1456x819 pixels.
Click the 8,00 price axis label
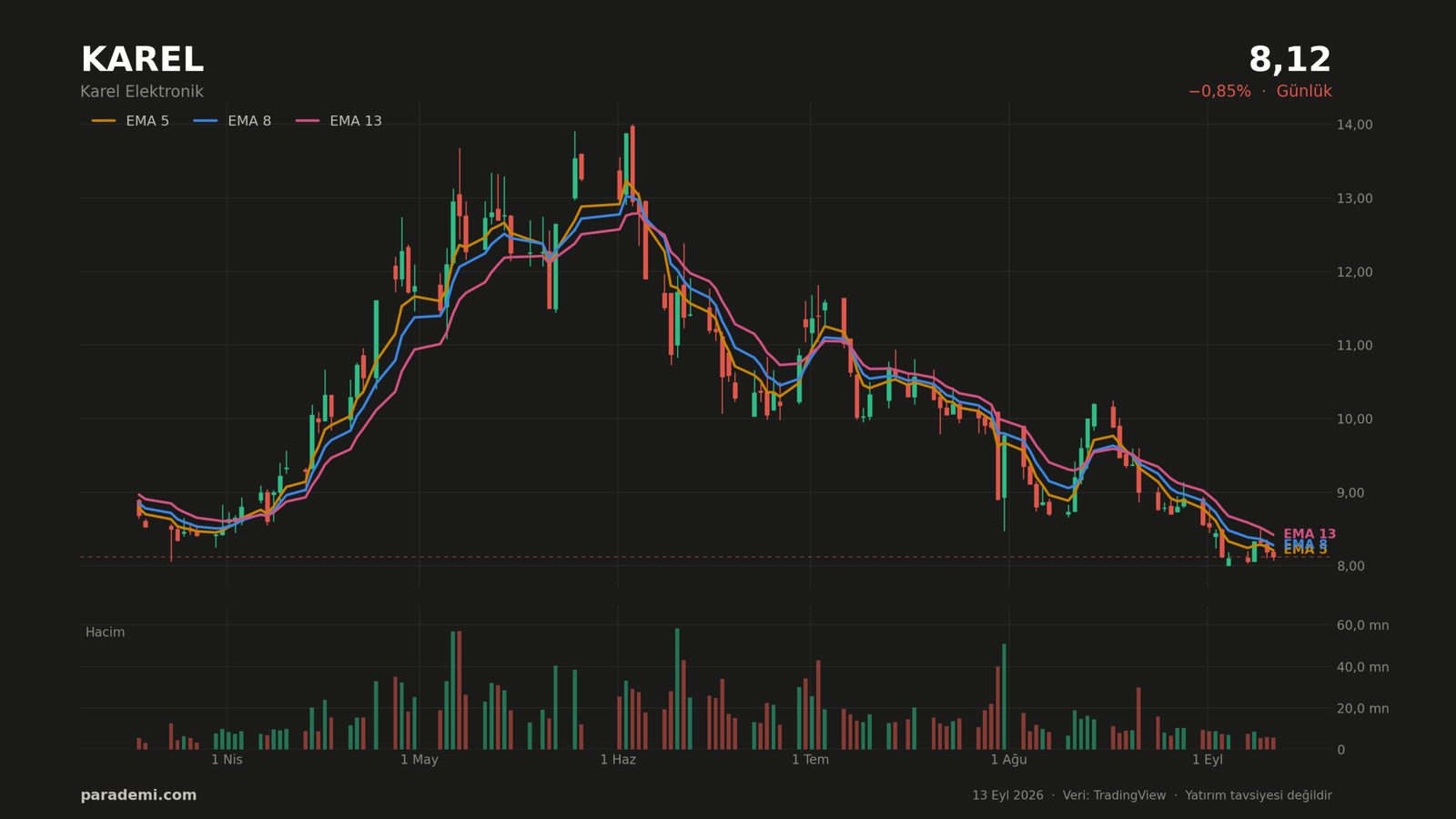tap(1350, 566)
